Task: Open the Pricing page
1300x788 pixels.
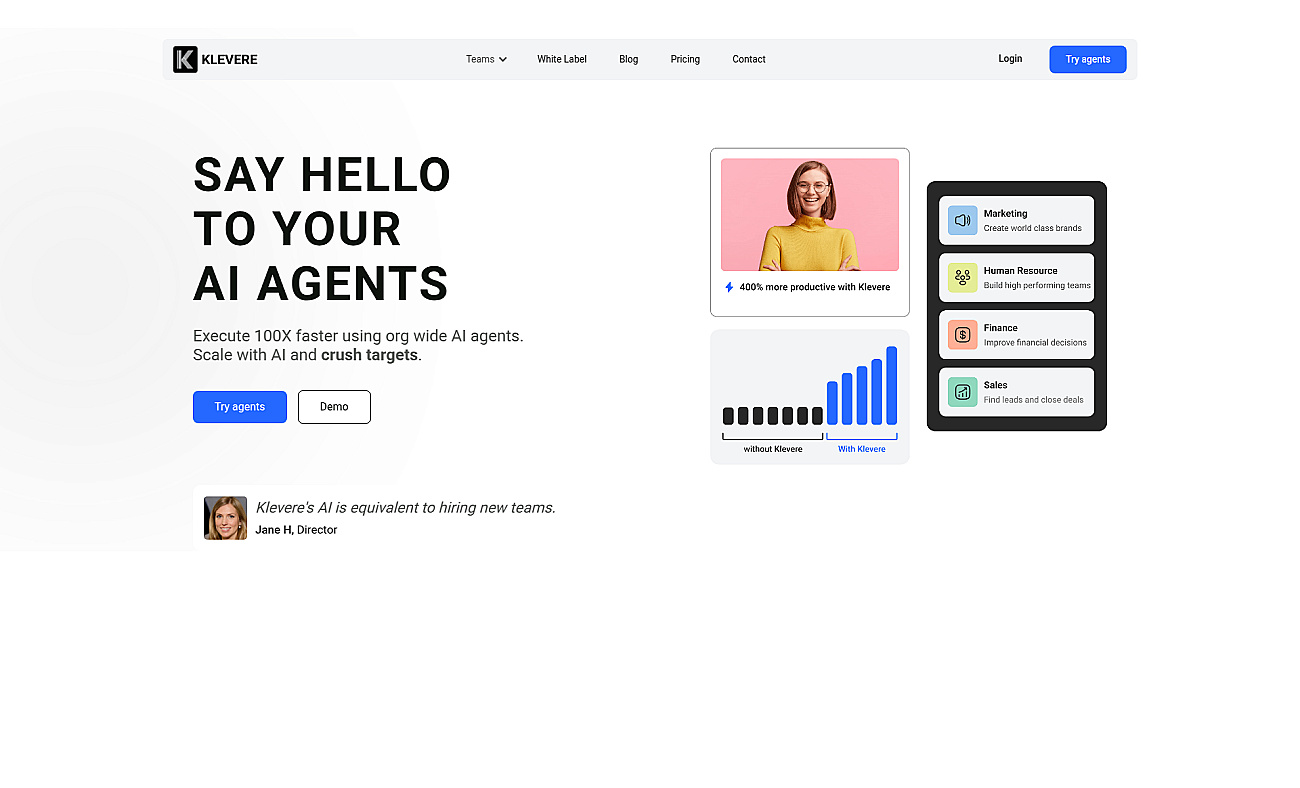Action: (685, 59)
